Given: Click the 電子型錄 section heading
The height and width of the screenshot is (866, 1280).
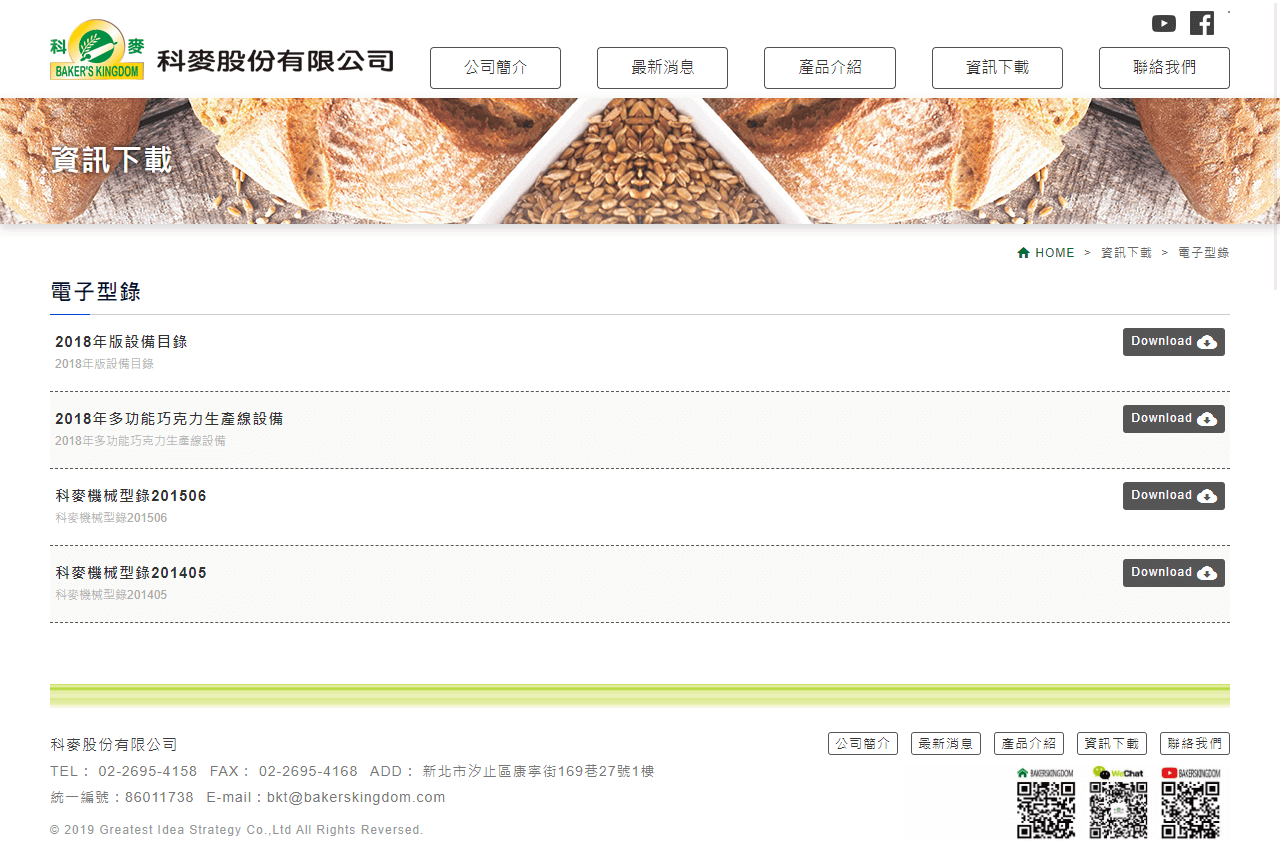Looking at the screenshot, I should tap(96, 292).
